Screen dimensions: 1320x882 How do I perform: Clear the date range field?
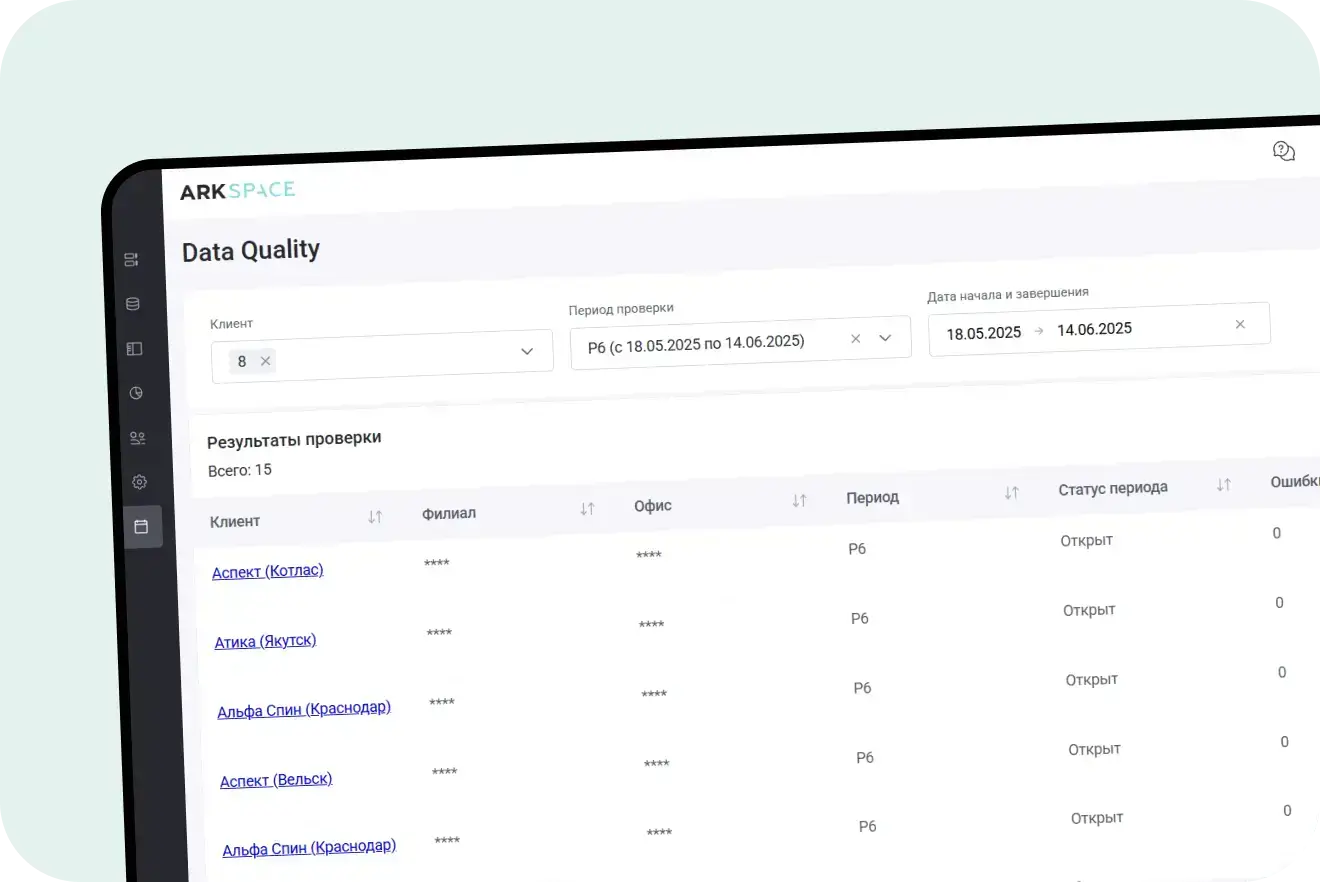point(1240,324)
